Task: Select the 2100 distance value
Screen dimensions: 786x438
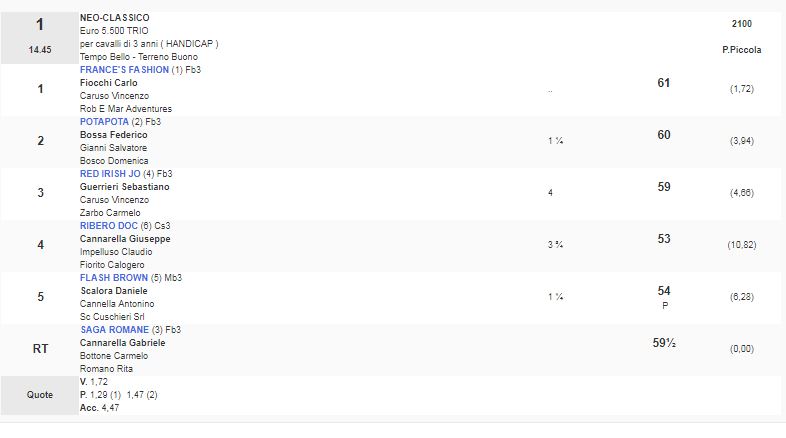Action: click(741, 24)
